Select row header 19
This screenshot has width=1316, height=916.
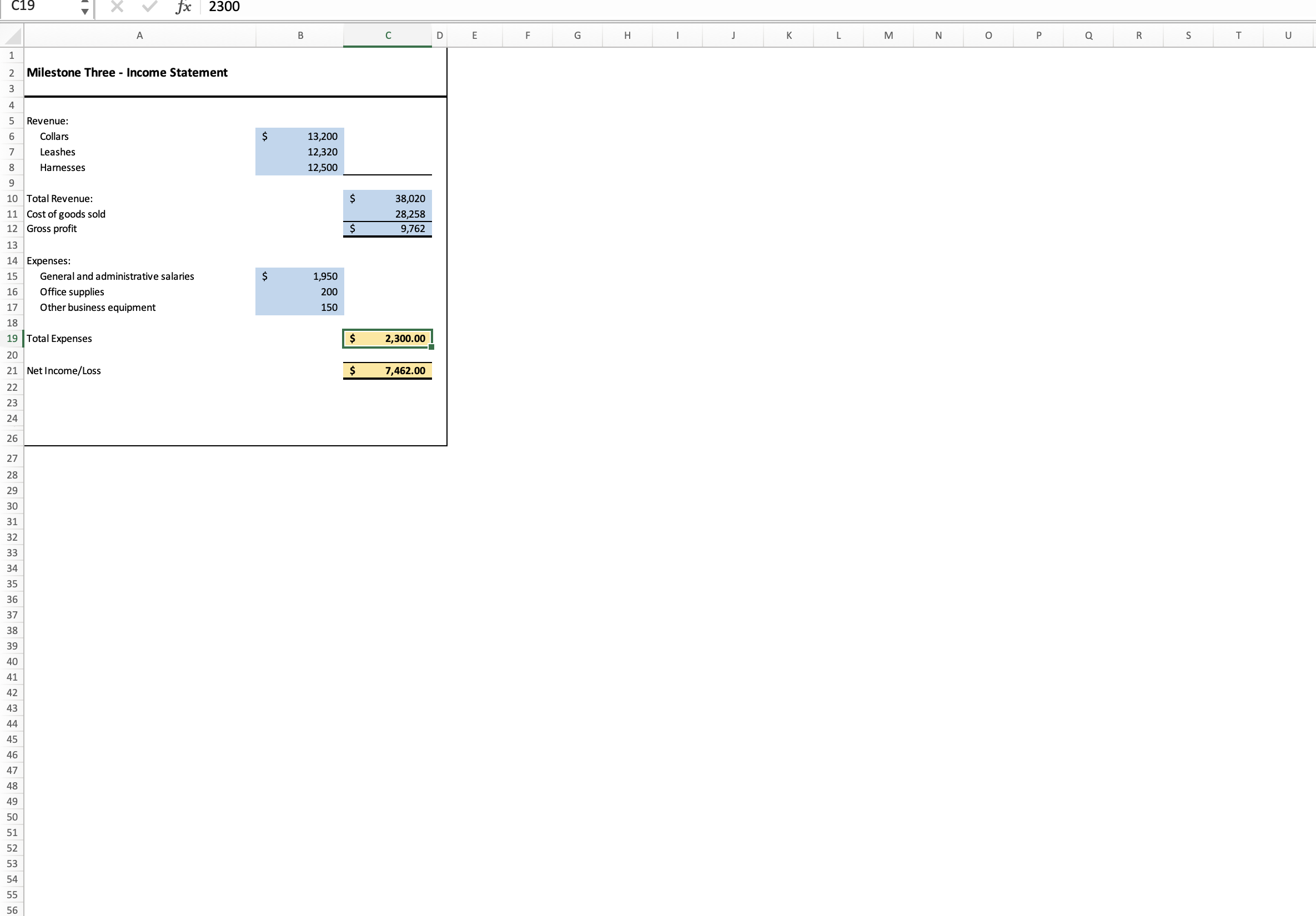pyautogui.click(x=12, y=338)
